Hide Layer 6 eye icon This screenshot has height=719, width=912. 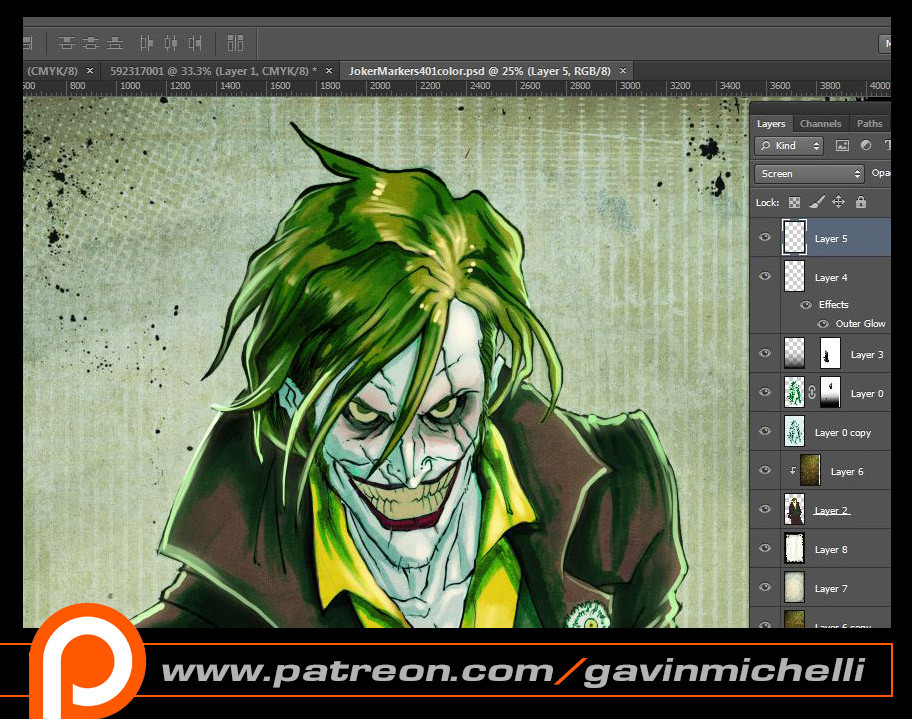[x=765, y=470]
